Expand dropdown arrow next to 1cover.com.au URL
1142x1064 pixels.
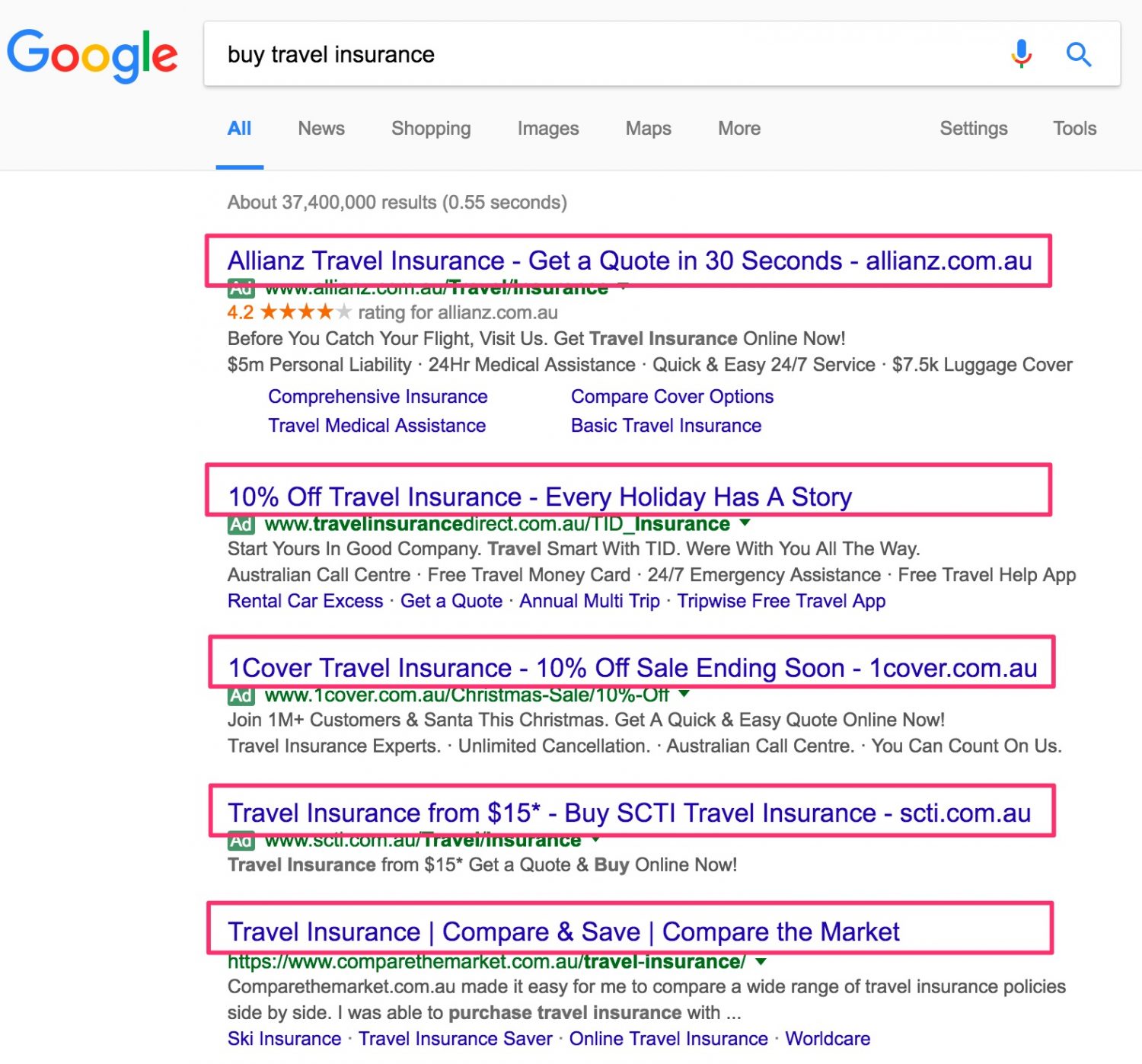click(x=684, y=694)
